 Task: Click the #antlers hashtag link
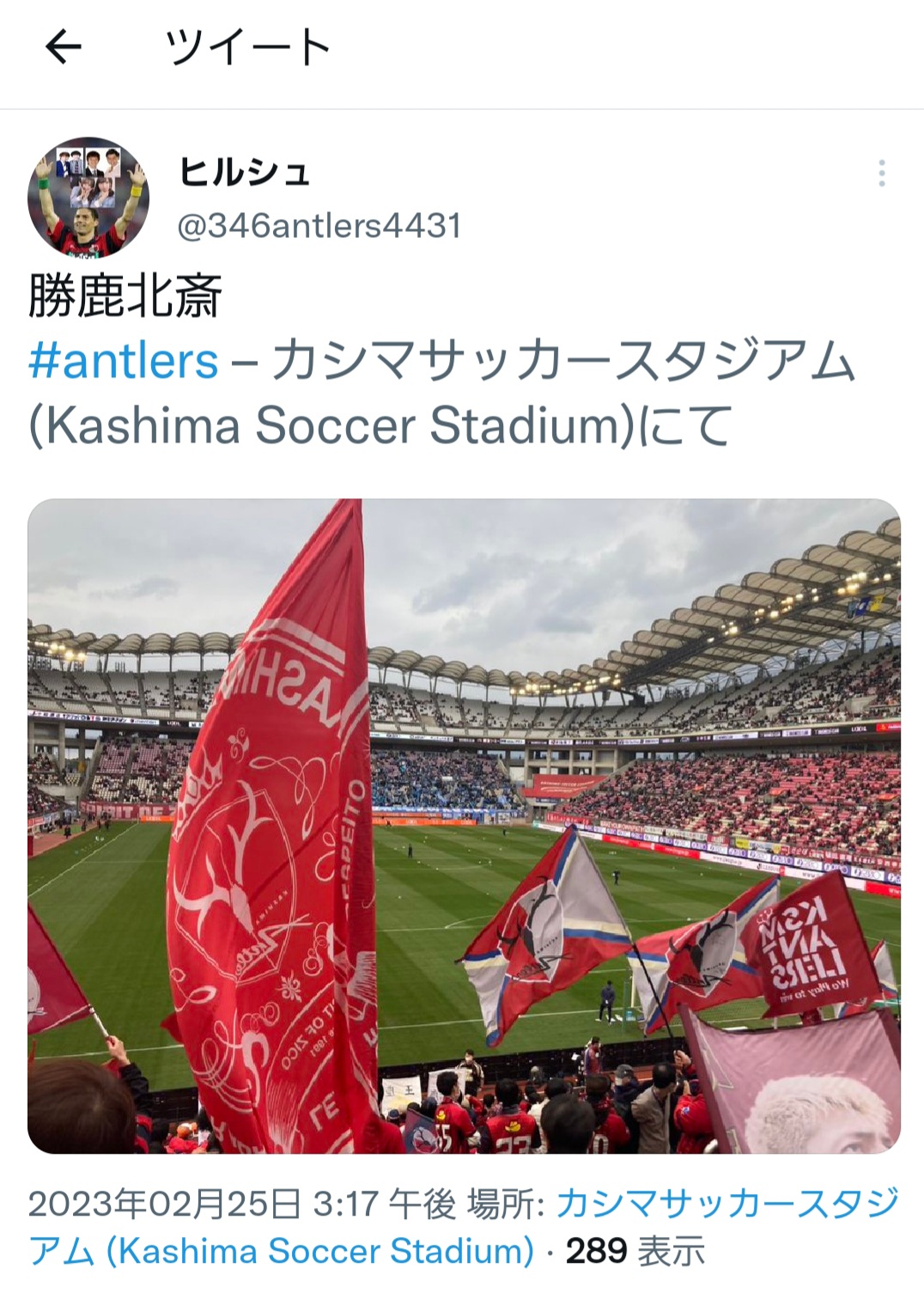click(124, 361)
